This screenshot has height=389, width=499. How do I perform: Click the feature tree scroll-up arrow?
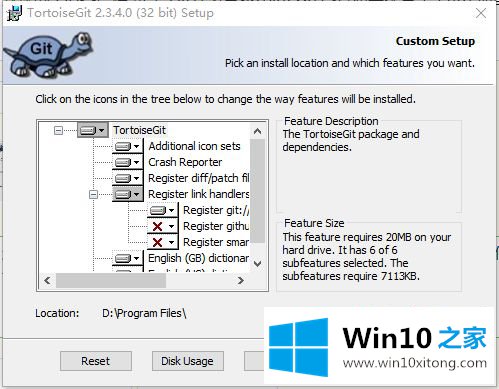click(x=257, y=131)
